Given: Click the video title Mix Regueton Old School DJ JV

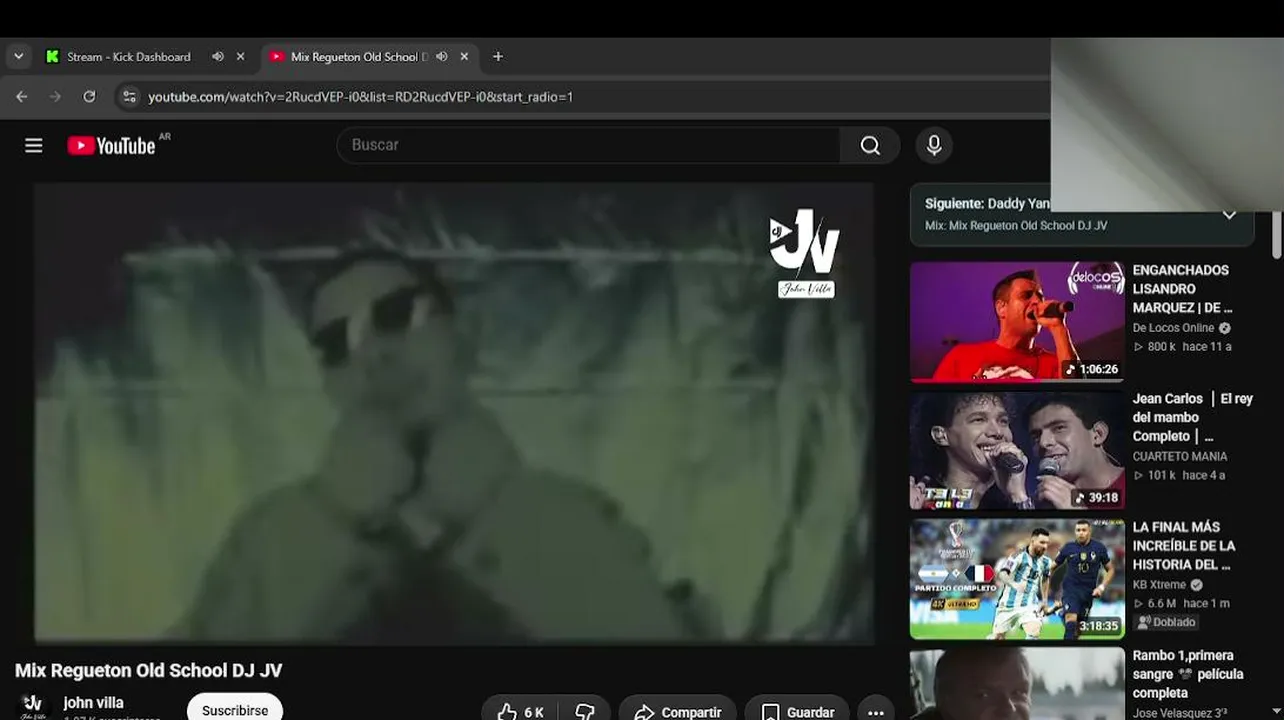Looking at the screenshot, I should tap(149, 671).
